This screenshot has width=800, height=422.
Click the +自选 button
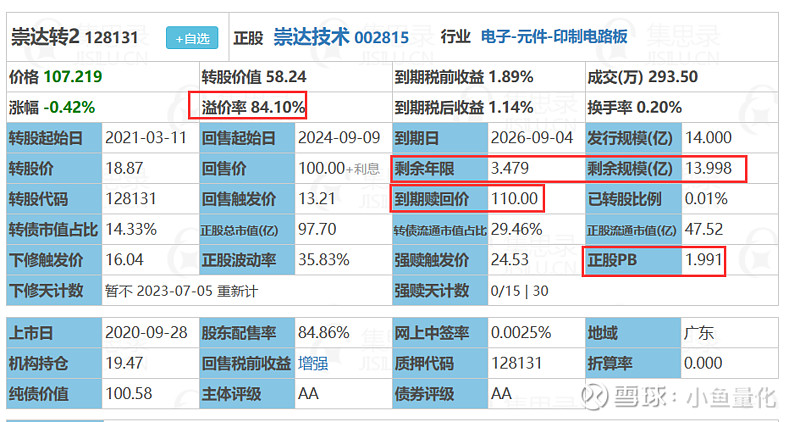point(192,38)
